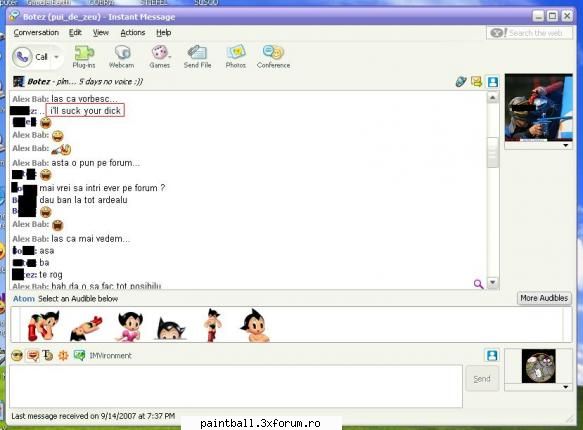Image resolution: width=583 pixels, height=430 pixels.
Task: Open the Games toolbar icon
Action: click(x=160, y=57)
